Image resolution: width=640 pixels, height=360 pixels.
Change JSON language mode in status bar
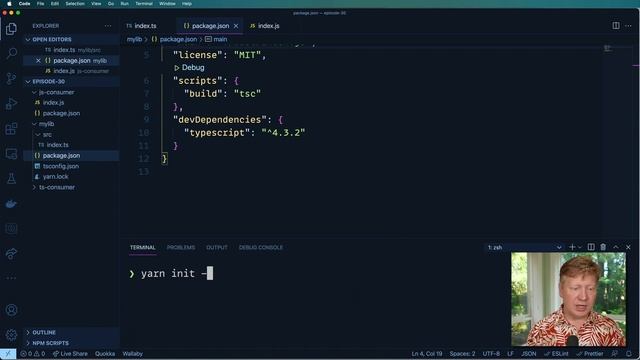pyautogui.click(x=529, y=354)
